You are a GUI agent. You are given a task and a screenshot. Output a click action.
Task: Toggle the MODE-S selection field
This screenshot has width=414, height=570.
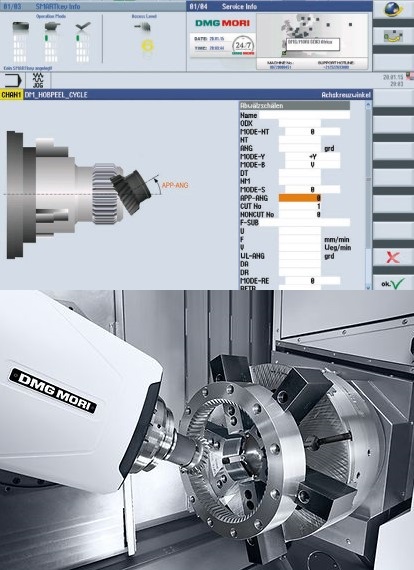click(x=312, y=189)
